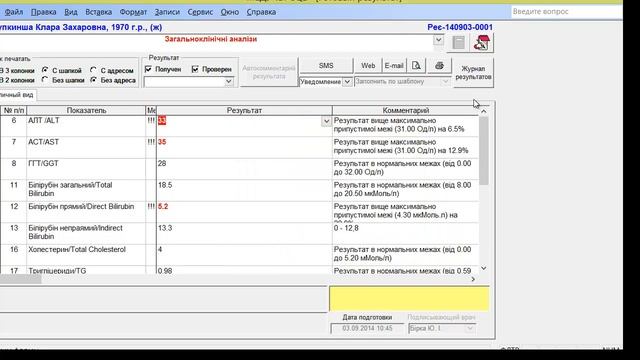Click the 'Результат' column header
The height and width of the screenshot is (360, 640).
[x=244, y=110]
